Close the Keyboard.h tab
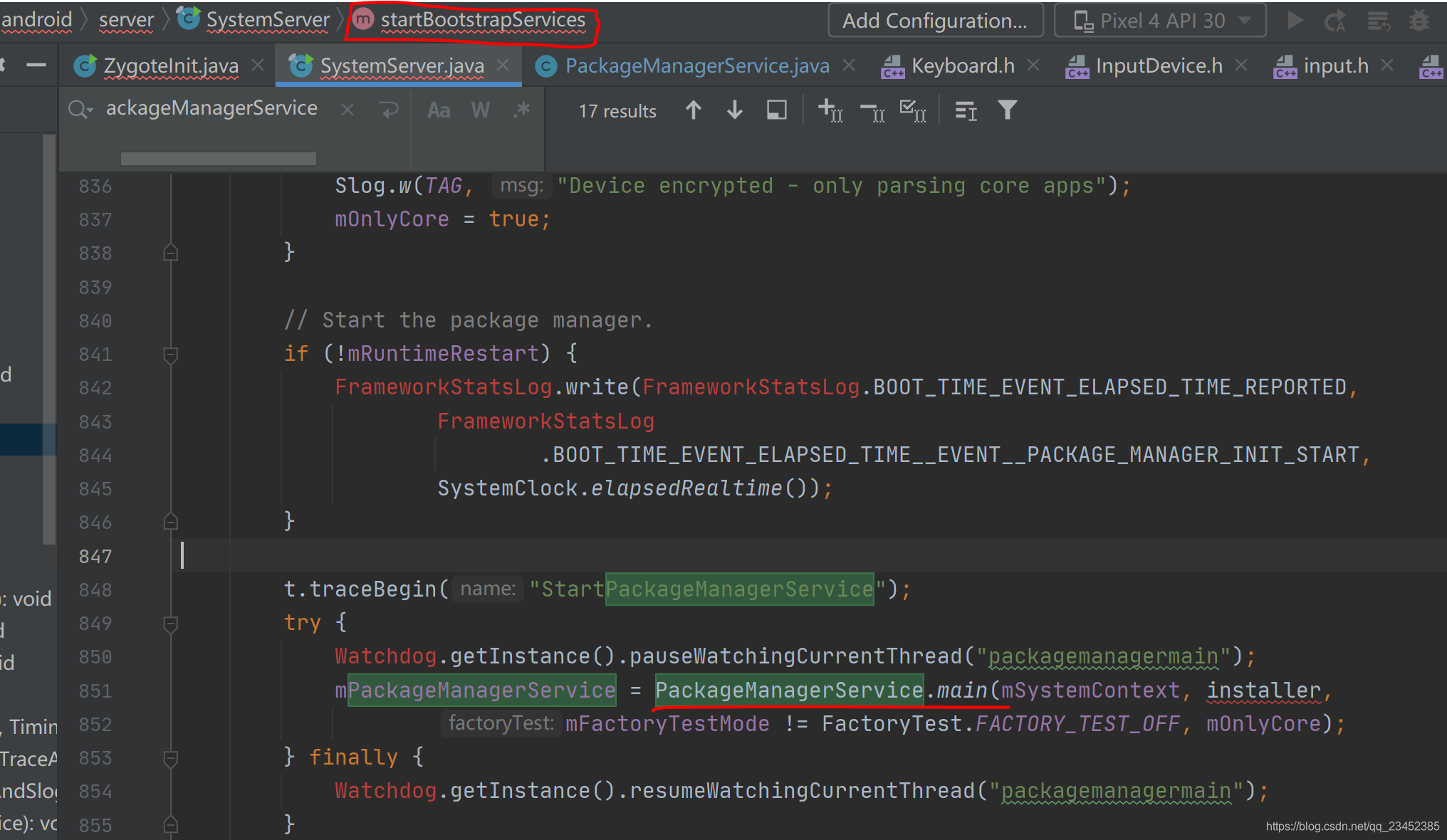 (1033, 65)
